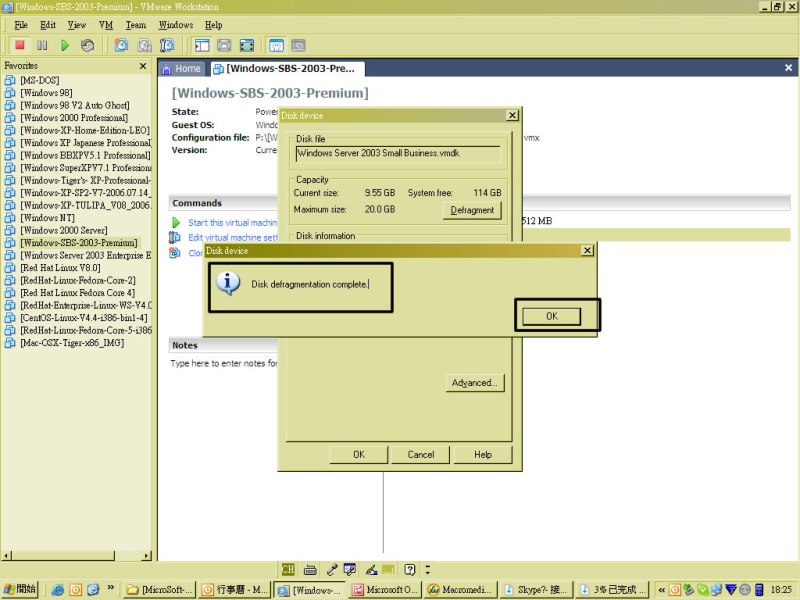The height and width of the screenshot is (600, 800).
Task: Click the Defragment button
Action: click(x=472, y=210)
